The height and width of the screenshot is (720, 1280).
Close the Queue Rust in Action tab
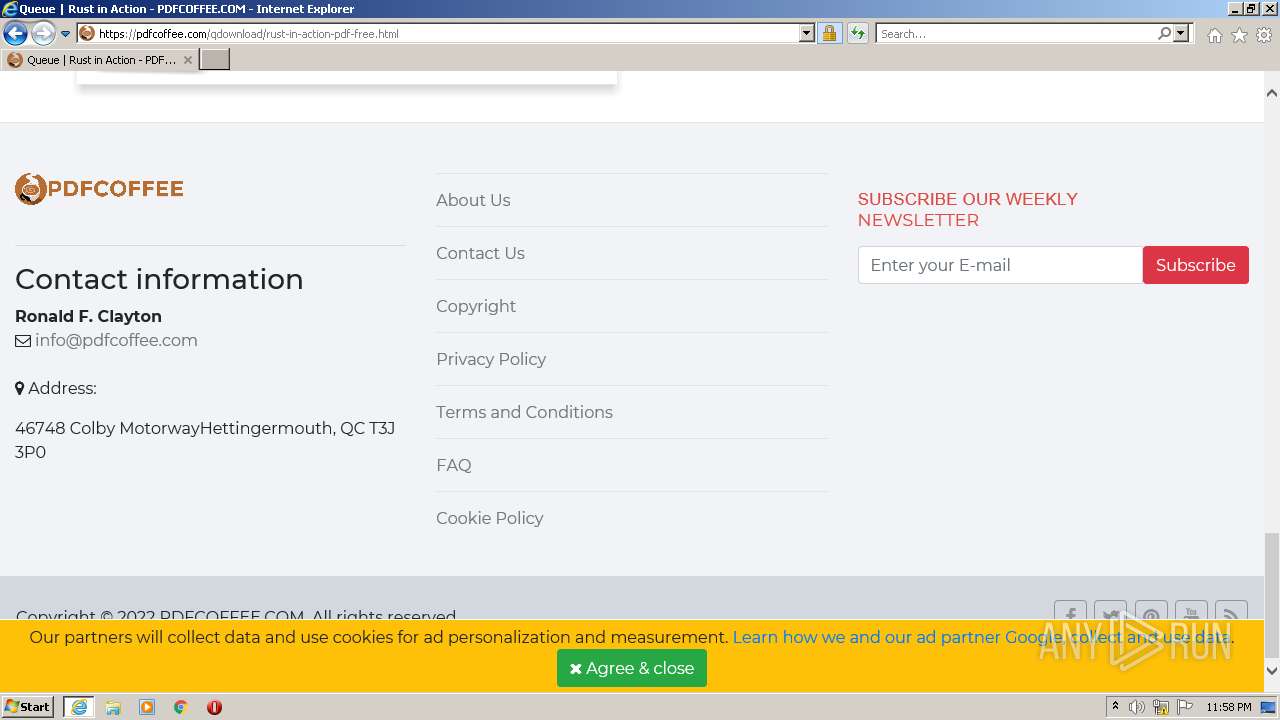click(x=188, y=60)
